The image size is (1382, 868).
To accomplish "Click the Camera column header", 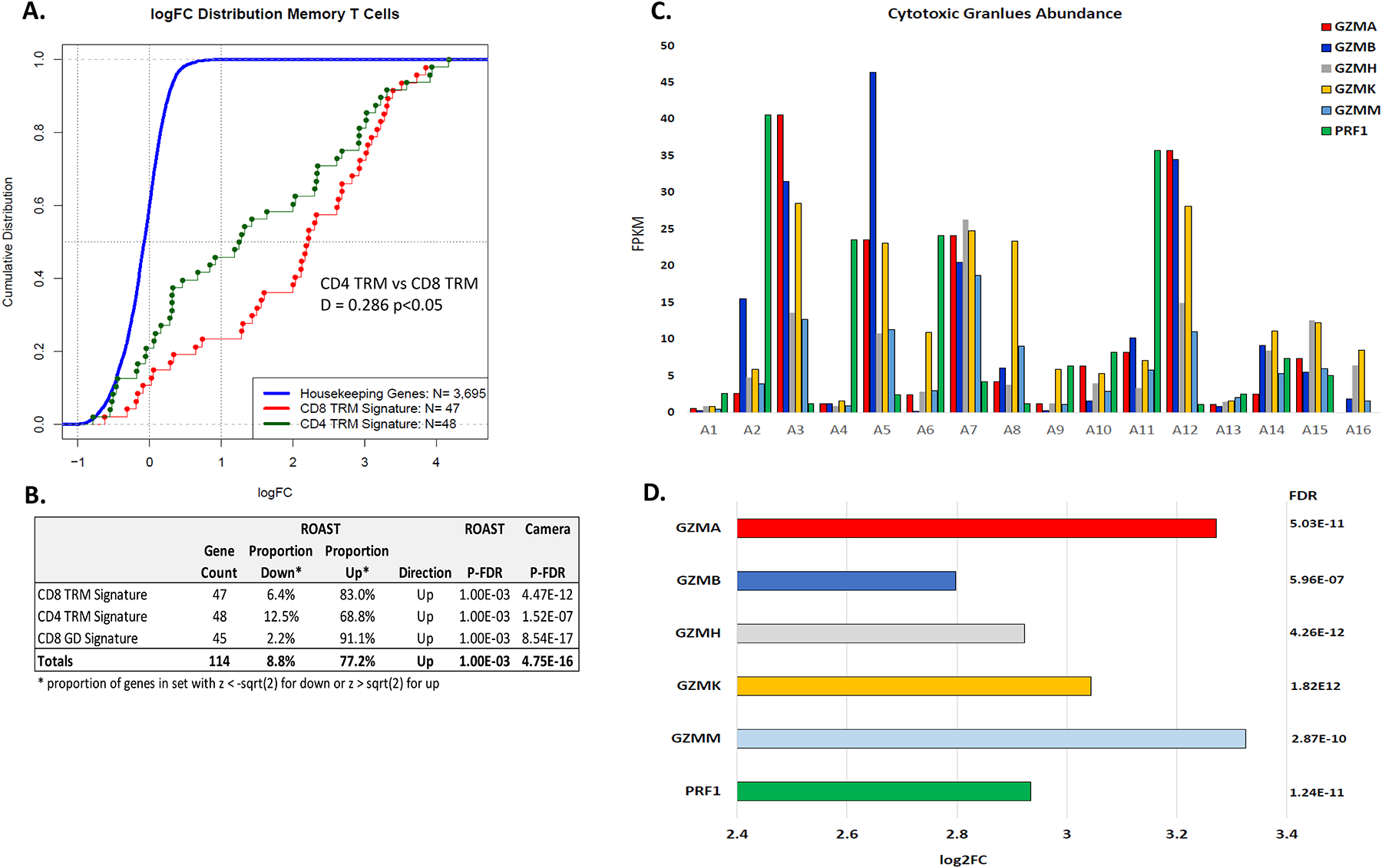I will [x=547, y=530].
